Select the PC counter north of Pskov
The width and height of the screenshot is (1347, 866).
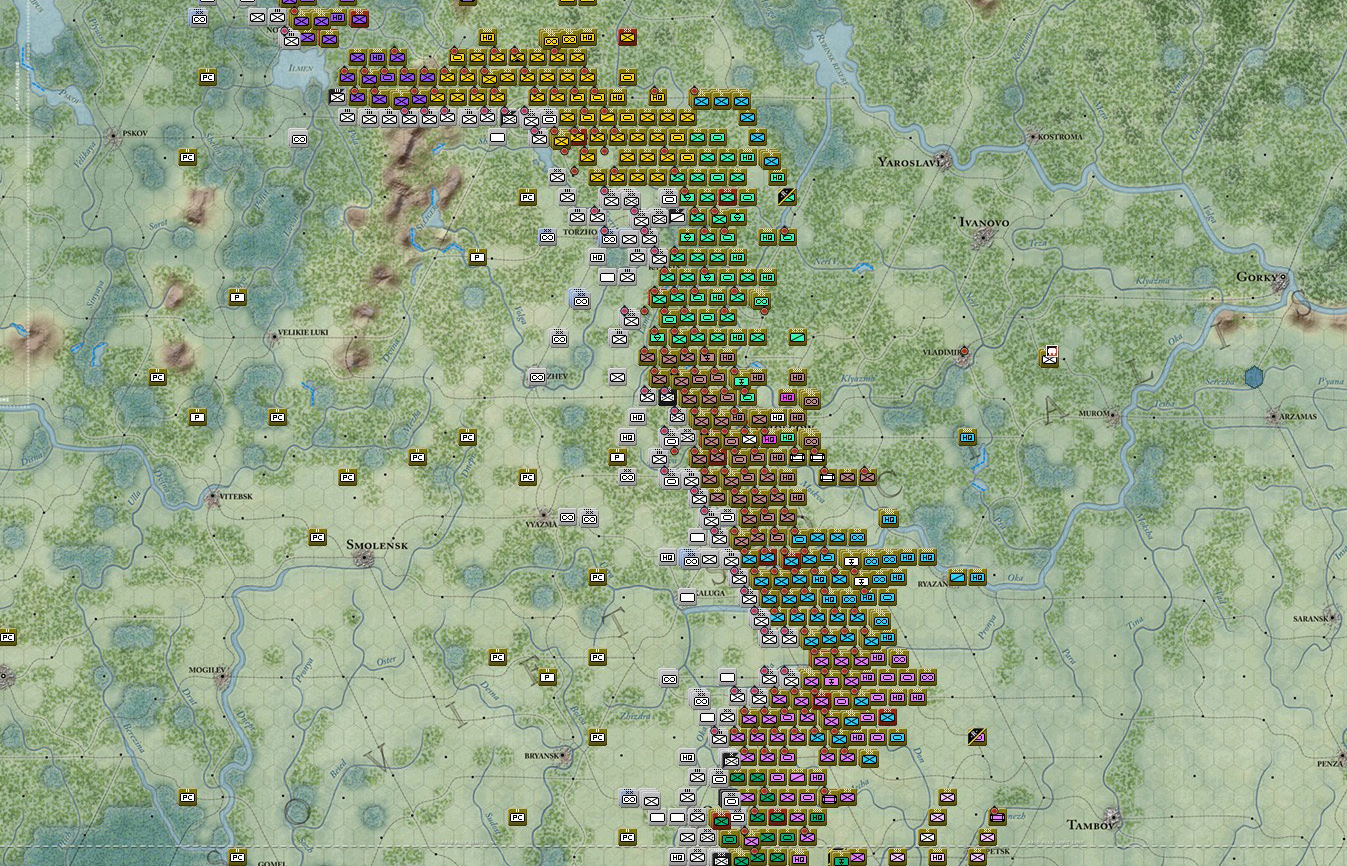click(x=207, y=77)
